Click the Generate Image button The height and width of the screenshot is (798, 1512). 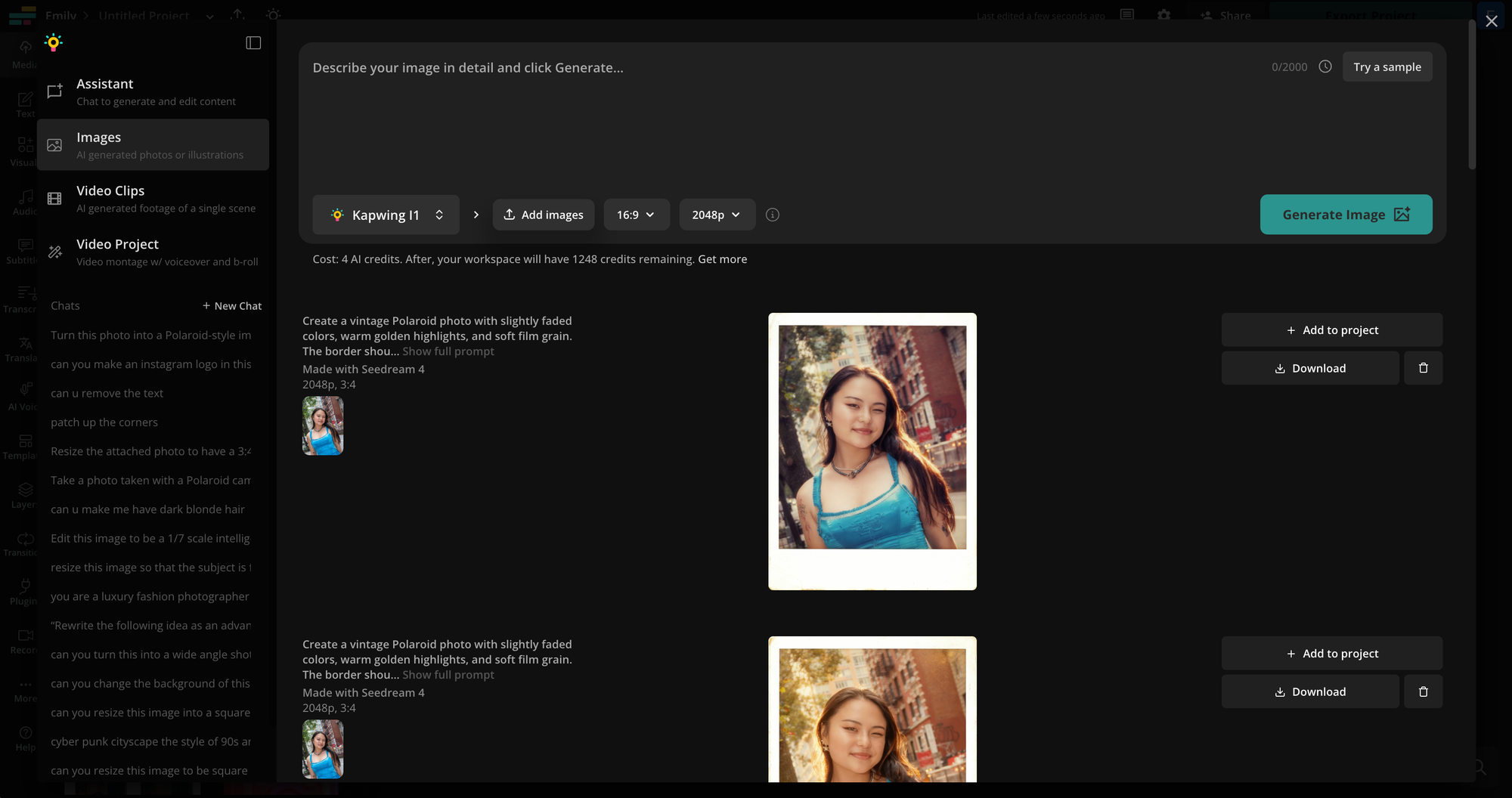pyautogui.click(x=1346, y=215)
